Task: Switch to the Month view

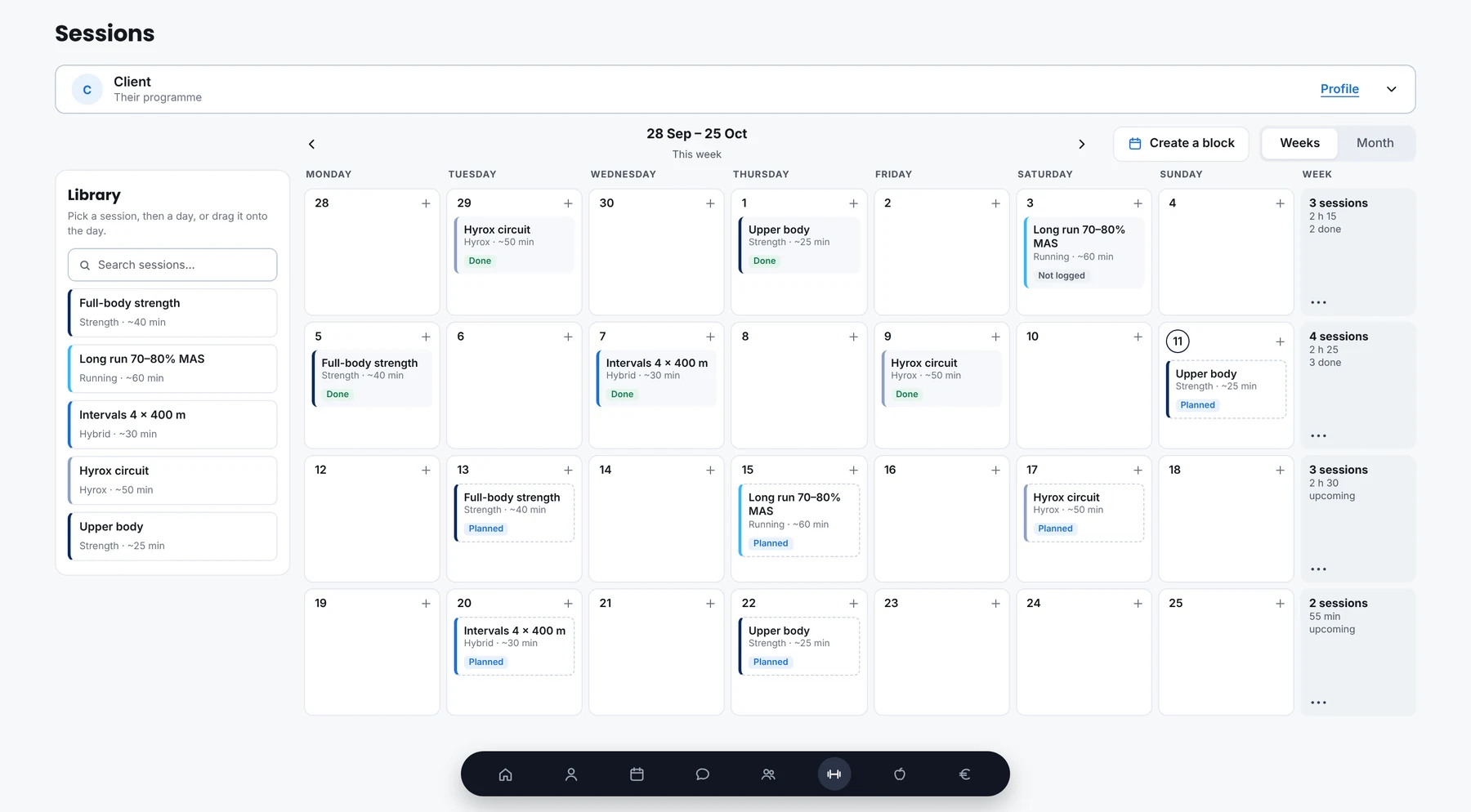Action: [x=1375, y=143]
